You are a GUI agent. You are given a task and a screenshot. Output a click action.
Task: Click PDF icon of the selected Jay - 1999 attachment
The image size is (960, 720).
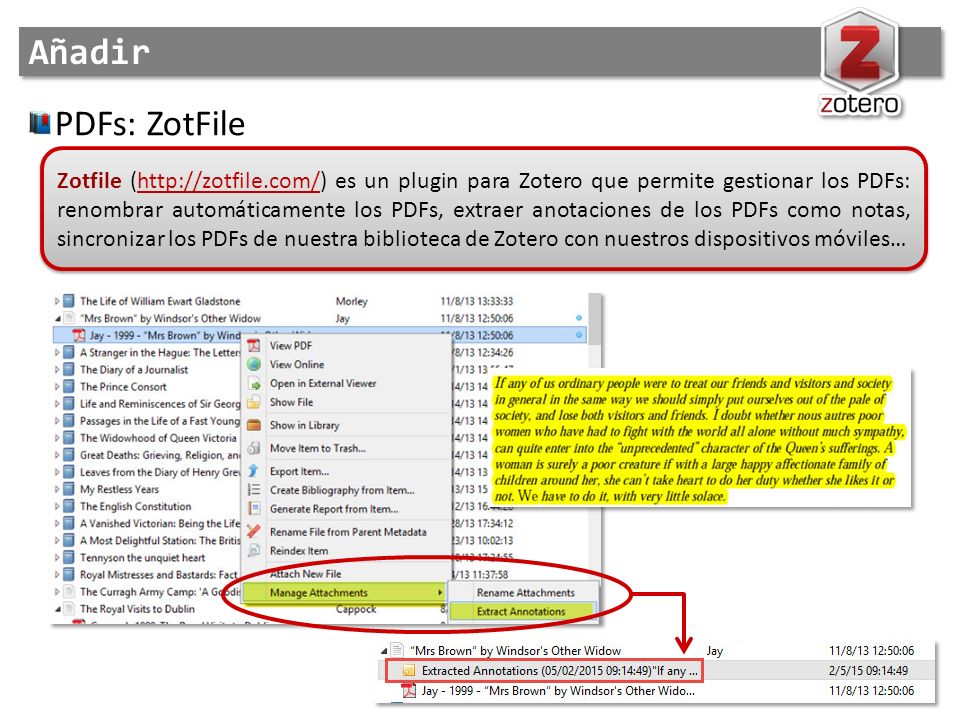(79, 336)
